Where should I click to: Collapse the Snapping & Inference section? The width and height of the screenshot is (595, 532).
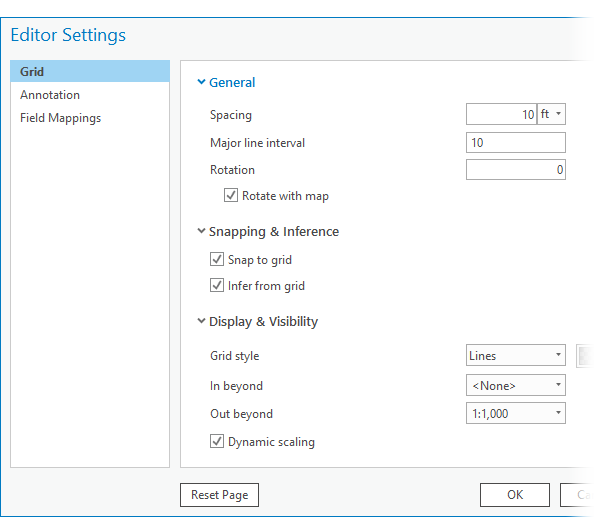tap(201, 231)
